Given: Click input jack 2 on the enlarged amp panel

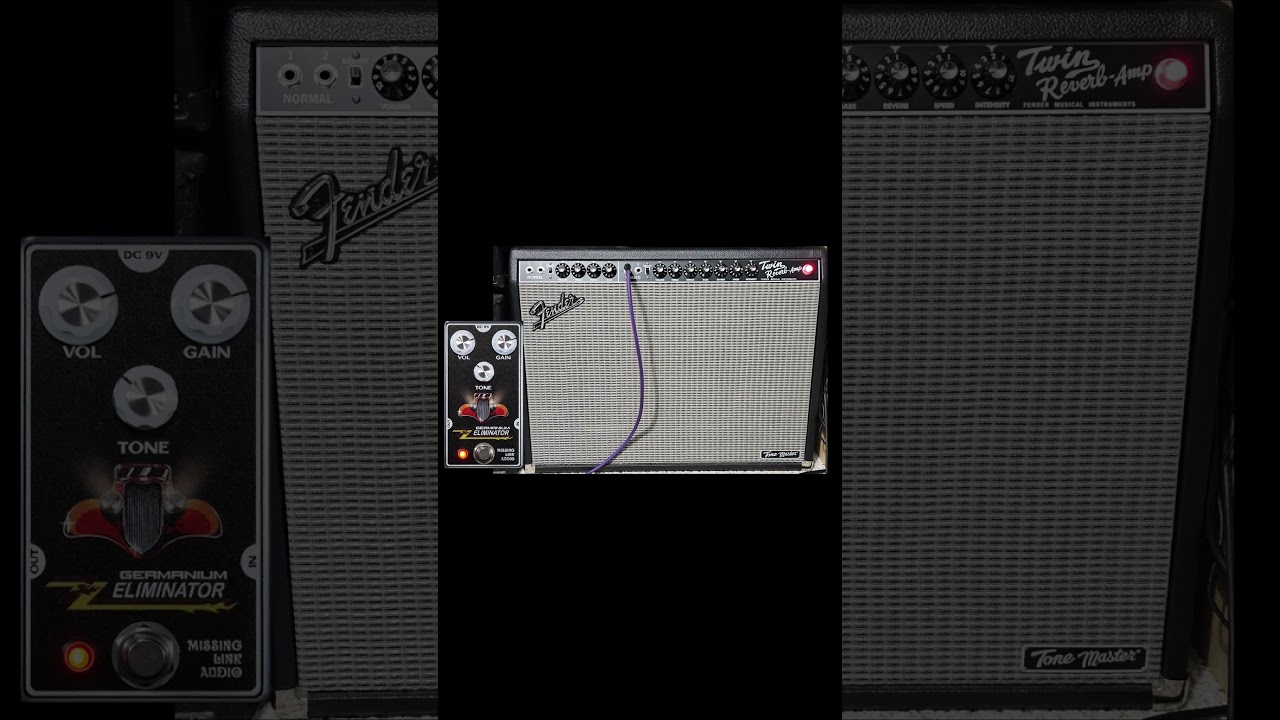Looking at the screenshot, I should tap(326, 75).
